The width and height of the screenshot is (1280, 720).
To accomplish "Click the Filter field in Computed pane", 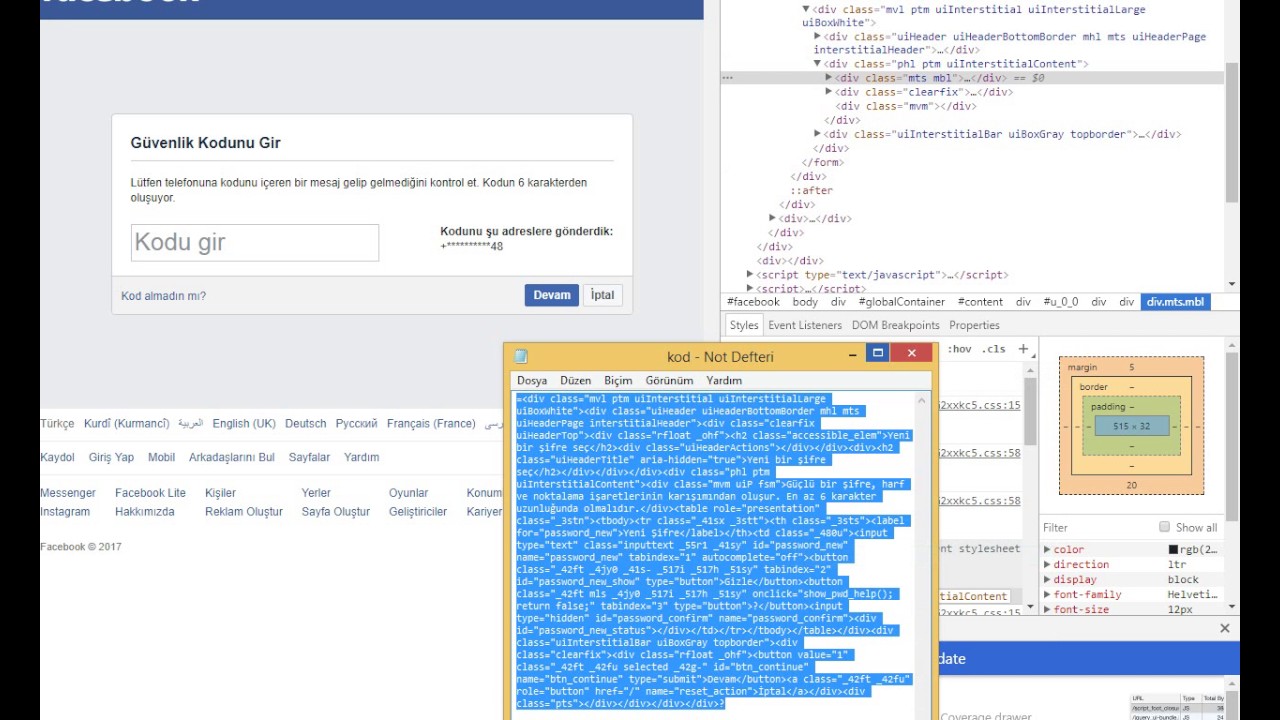I will pos(1095,527).
